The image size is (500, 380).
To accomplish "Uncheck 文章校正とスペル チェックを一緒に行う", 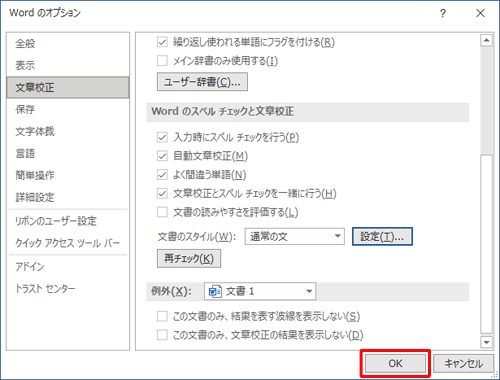I will pyautogui.click(x=162, y=193).
